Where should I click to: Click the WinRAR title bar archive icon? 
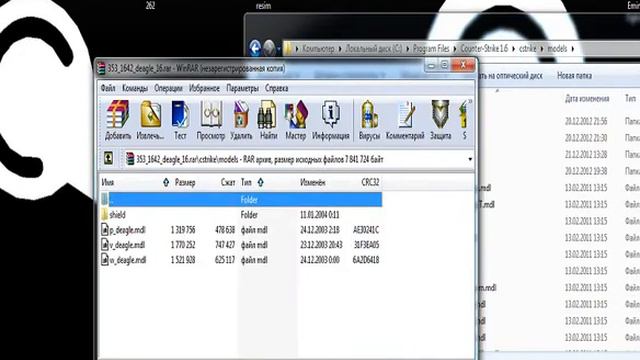102,69
